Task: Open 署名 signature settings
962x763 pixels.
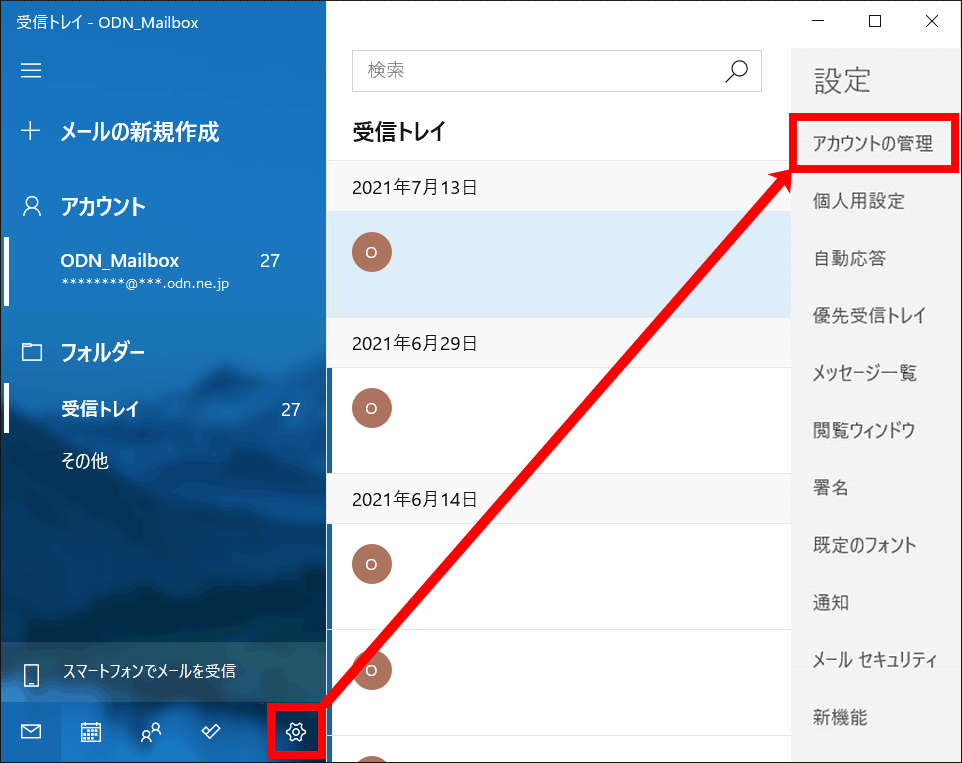Action: pyautogui.click(x=831, y=488)
